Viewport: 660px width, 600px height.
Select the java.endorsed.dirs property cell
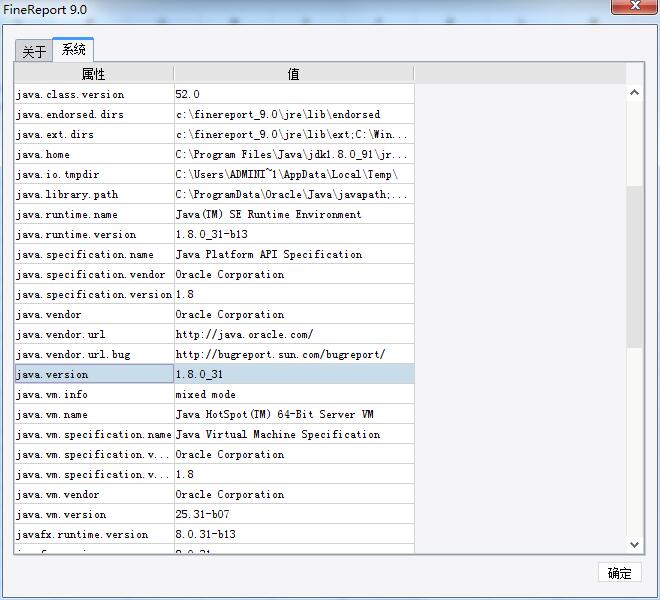94,114
